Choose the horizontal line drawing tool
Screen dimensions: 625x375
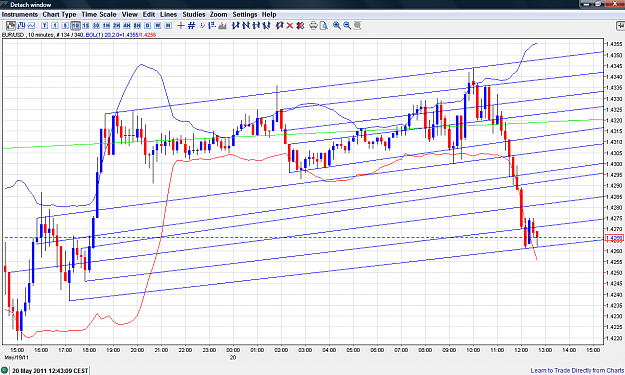pos(256,26)
